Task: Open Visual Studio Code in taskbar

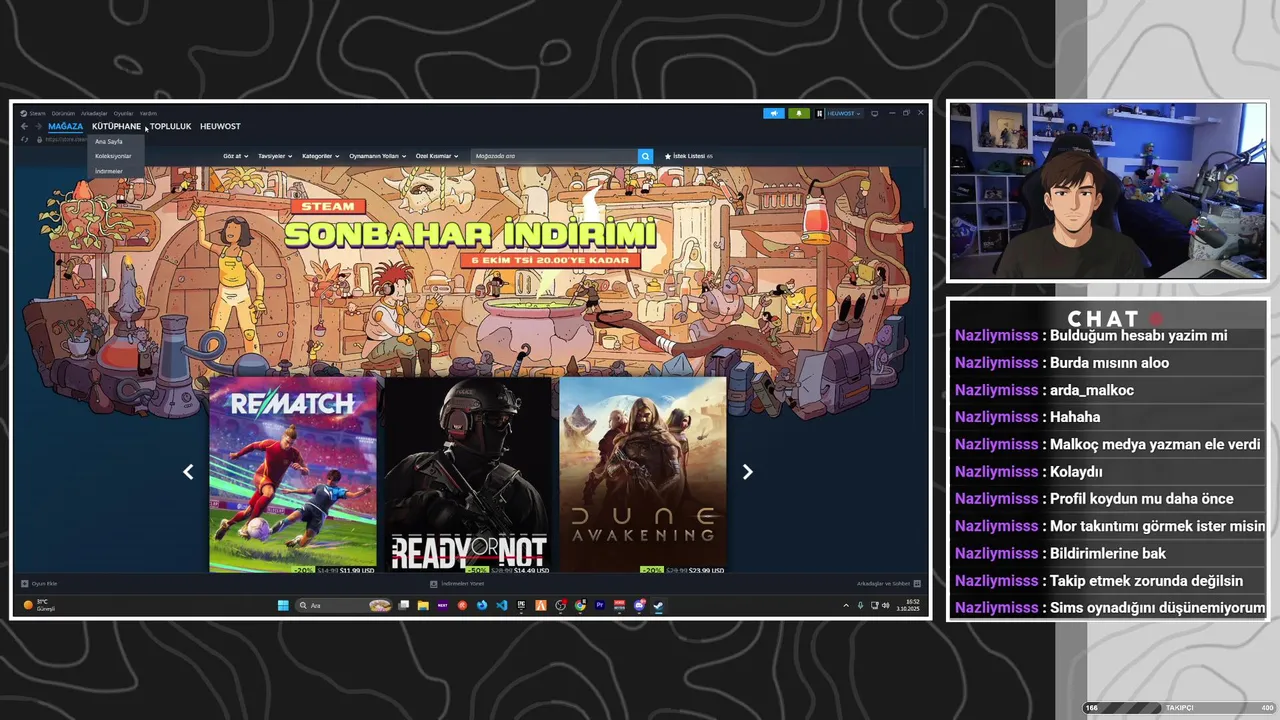Action: [501, 605]
